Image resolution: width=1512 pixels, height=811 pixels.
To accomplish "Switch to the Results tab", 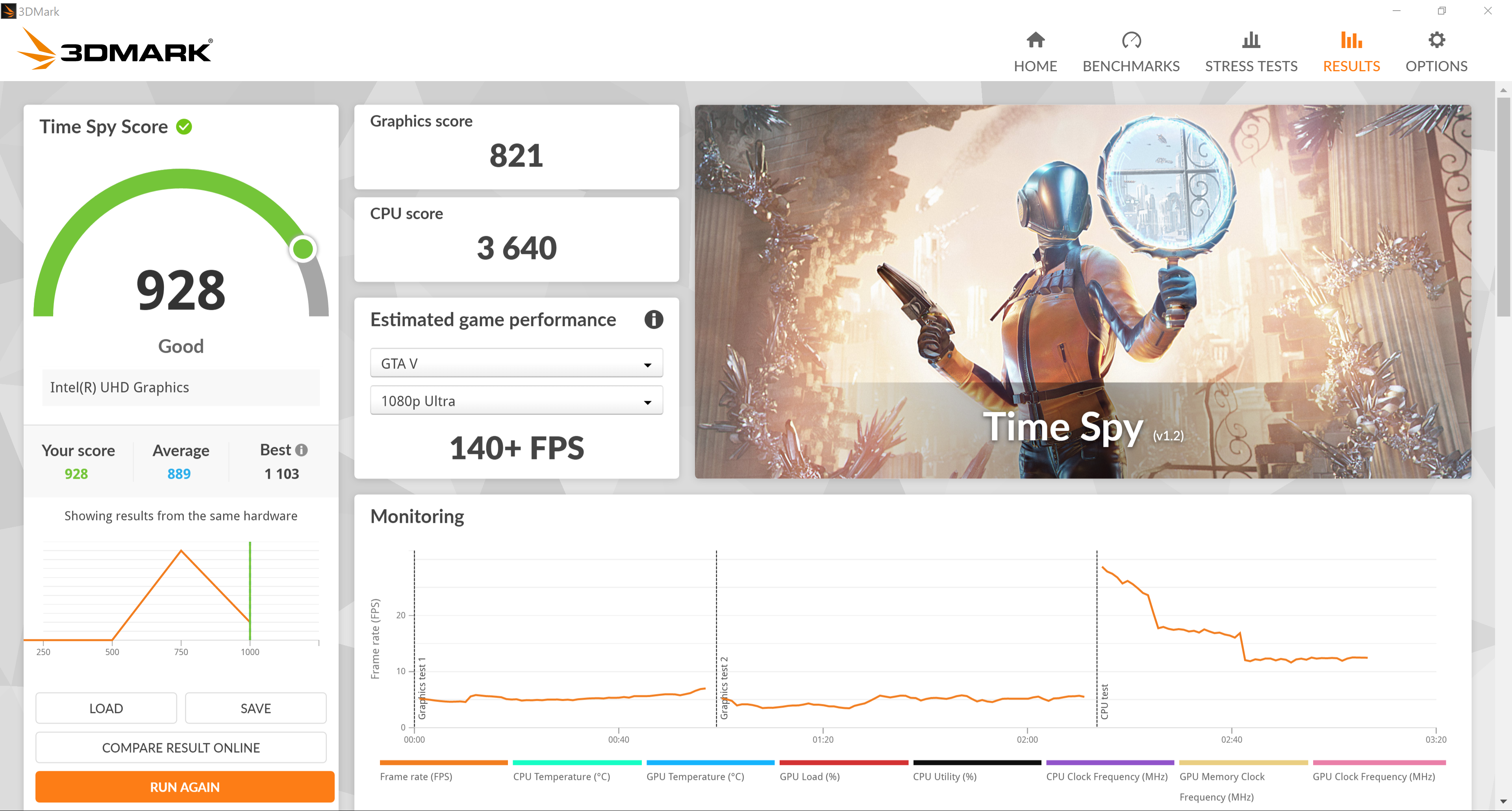I will [1351, 66].
